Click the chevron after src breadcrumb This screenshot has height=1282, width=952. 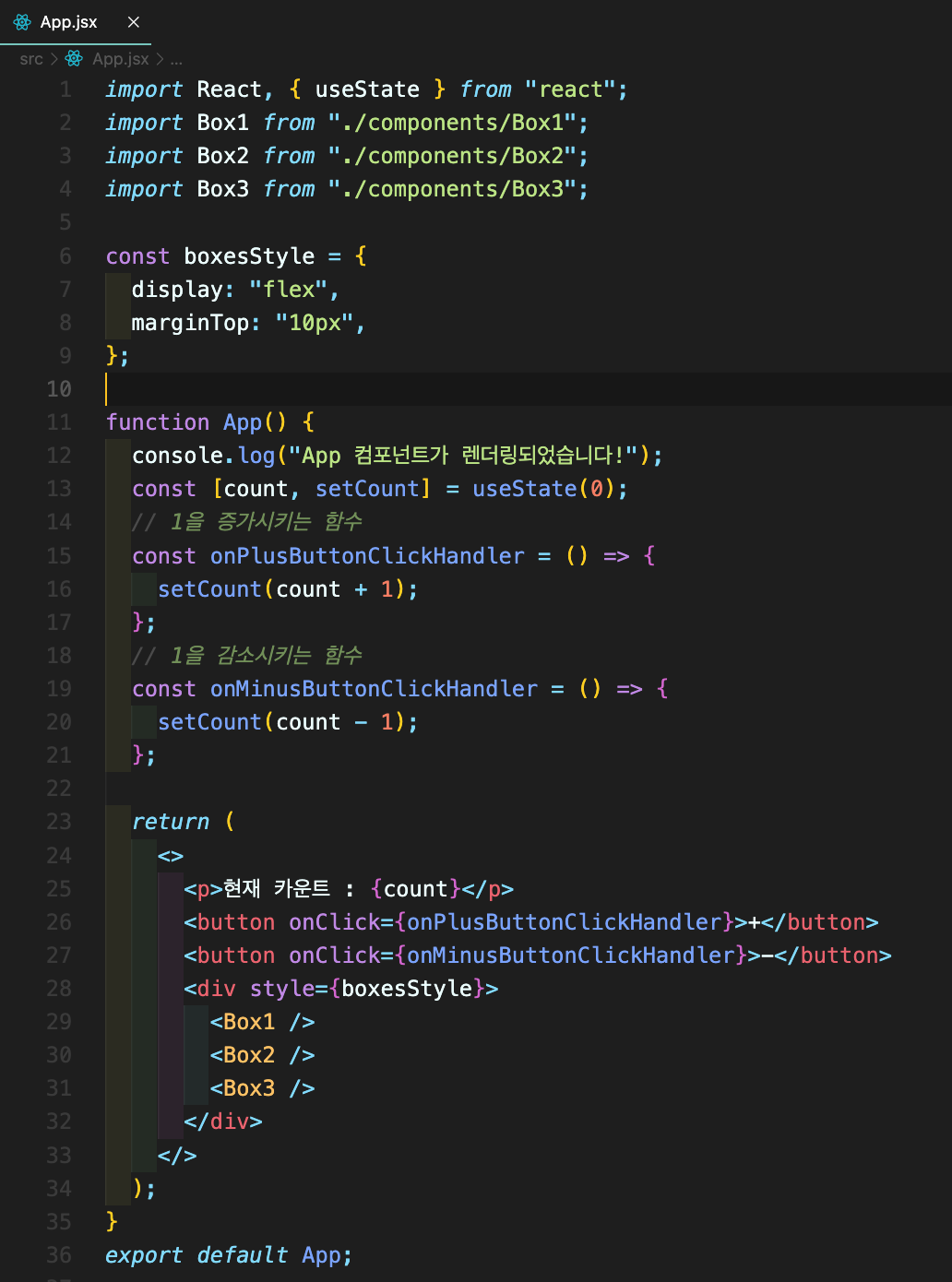[x=54, y=59]
